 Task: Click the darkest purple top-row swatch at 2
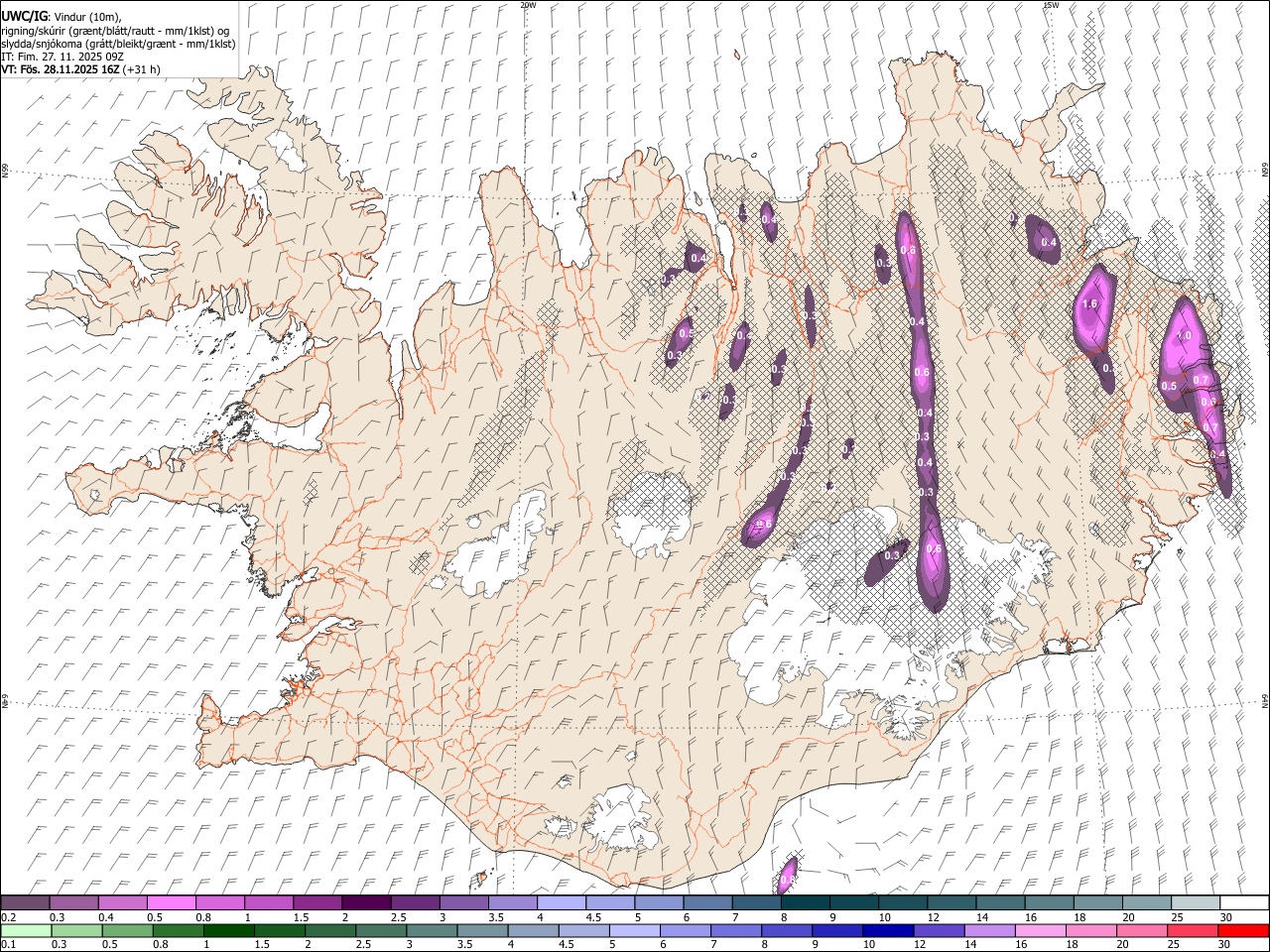pos(366,902)
